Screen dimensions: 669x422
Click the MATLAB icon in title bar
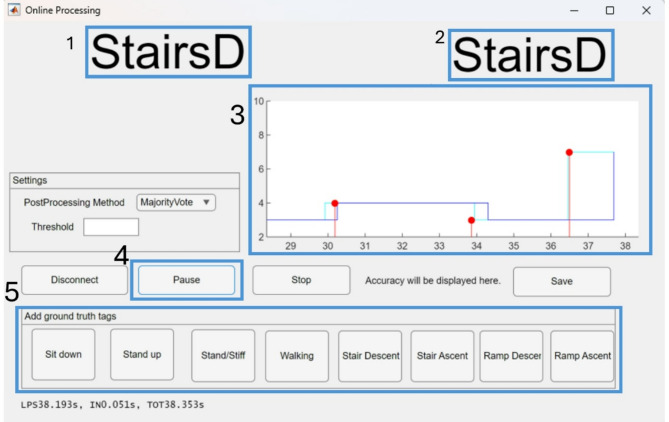[x=14, y=9]
